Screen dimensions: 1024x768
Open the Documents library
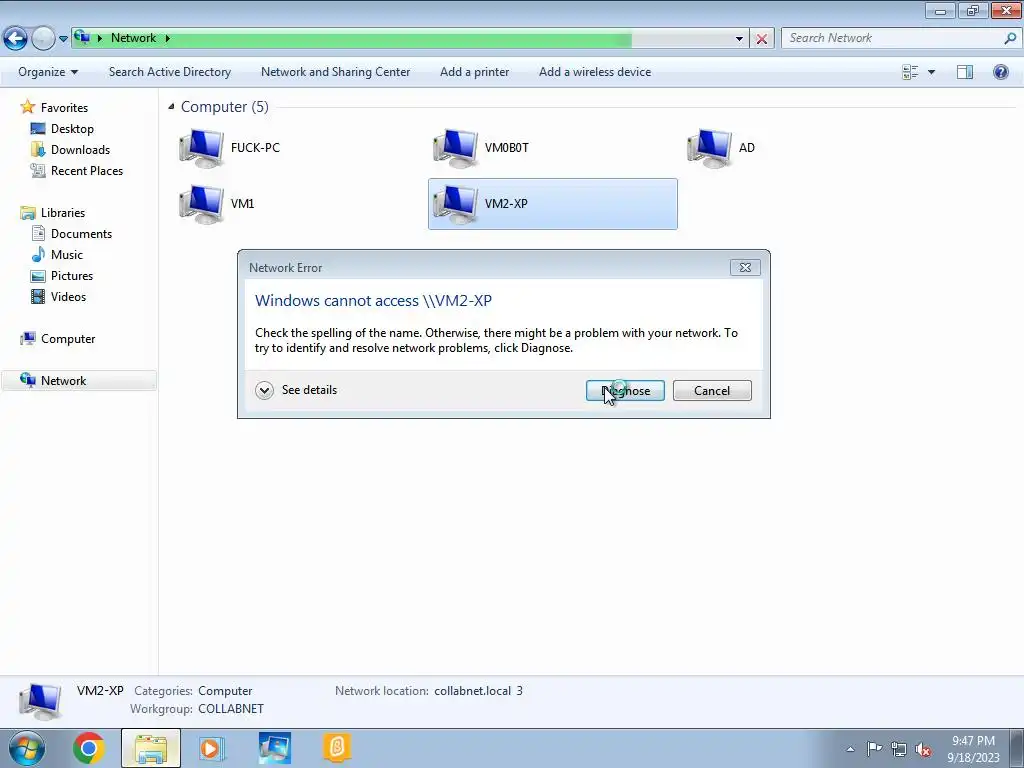coord(81,234)
